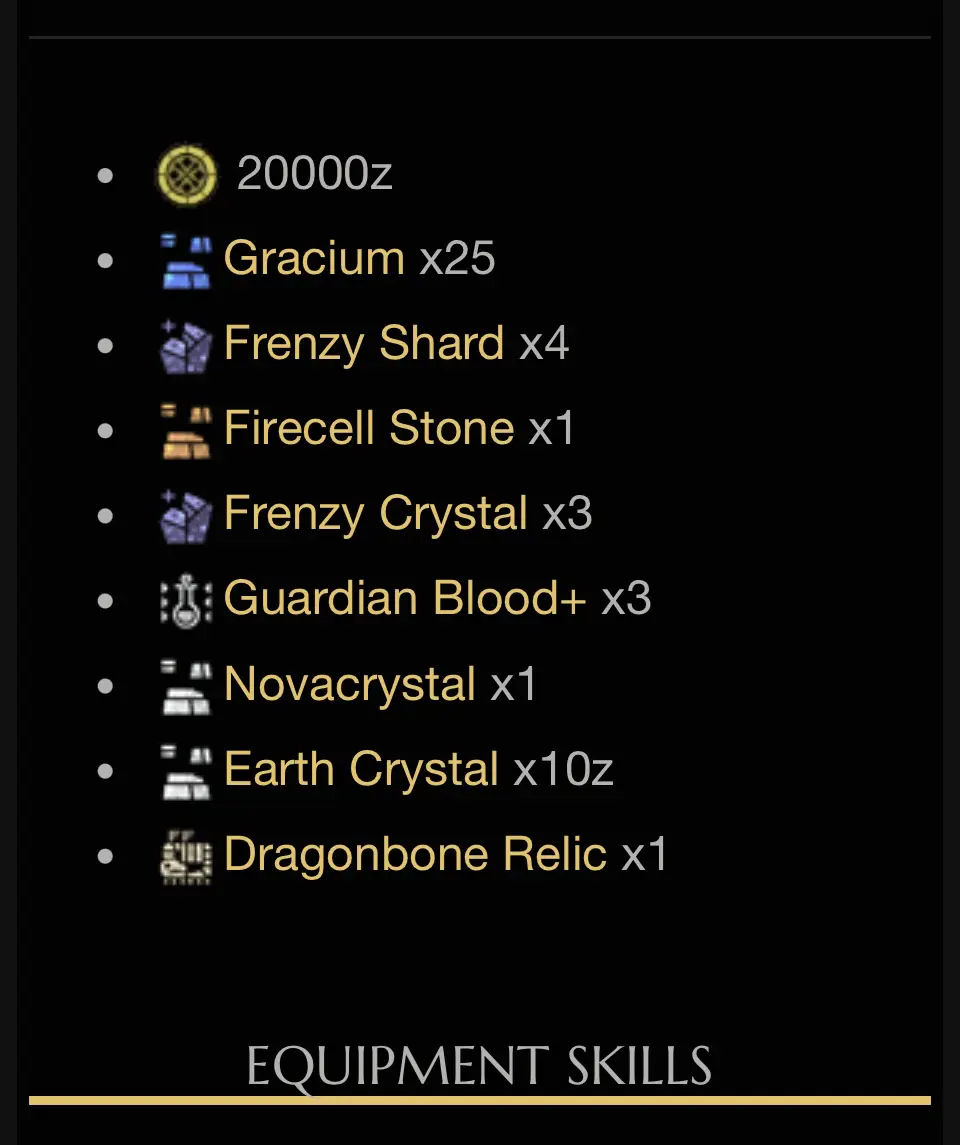The image size is (960, 1145).
Task: Follow the Earth Crystal link
Action: (361, 769)
